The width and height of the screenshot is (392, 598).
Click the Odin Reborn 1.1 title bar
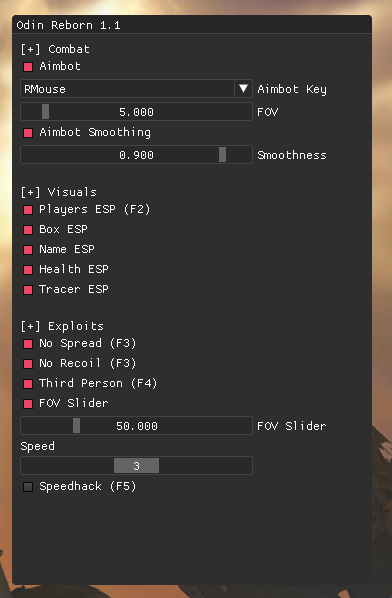tap(192, 25)
